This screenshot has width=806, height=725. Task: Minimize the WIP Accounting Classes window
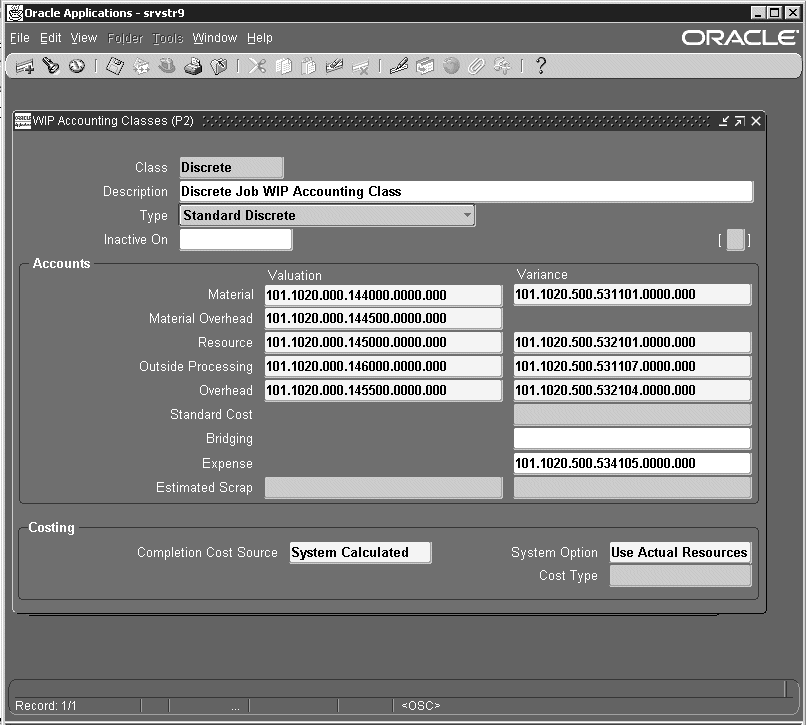724,121
